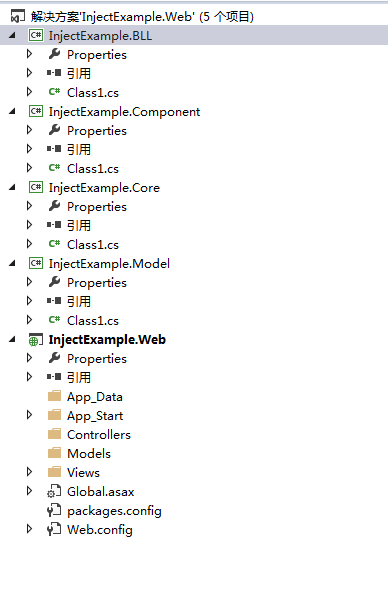Click the web project globe icon for InjectExample.Web
Screen dimensions: 388x589
36,340
